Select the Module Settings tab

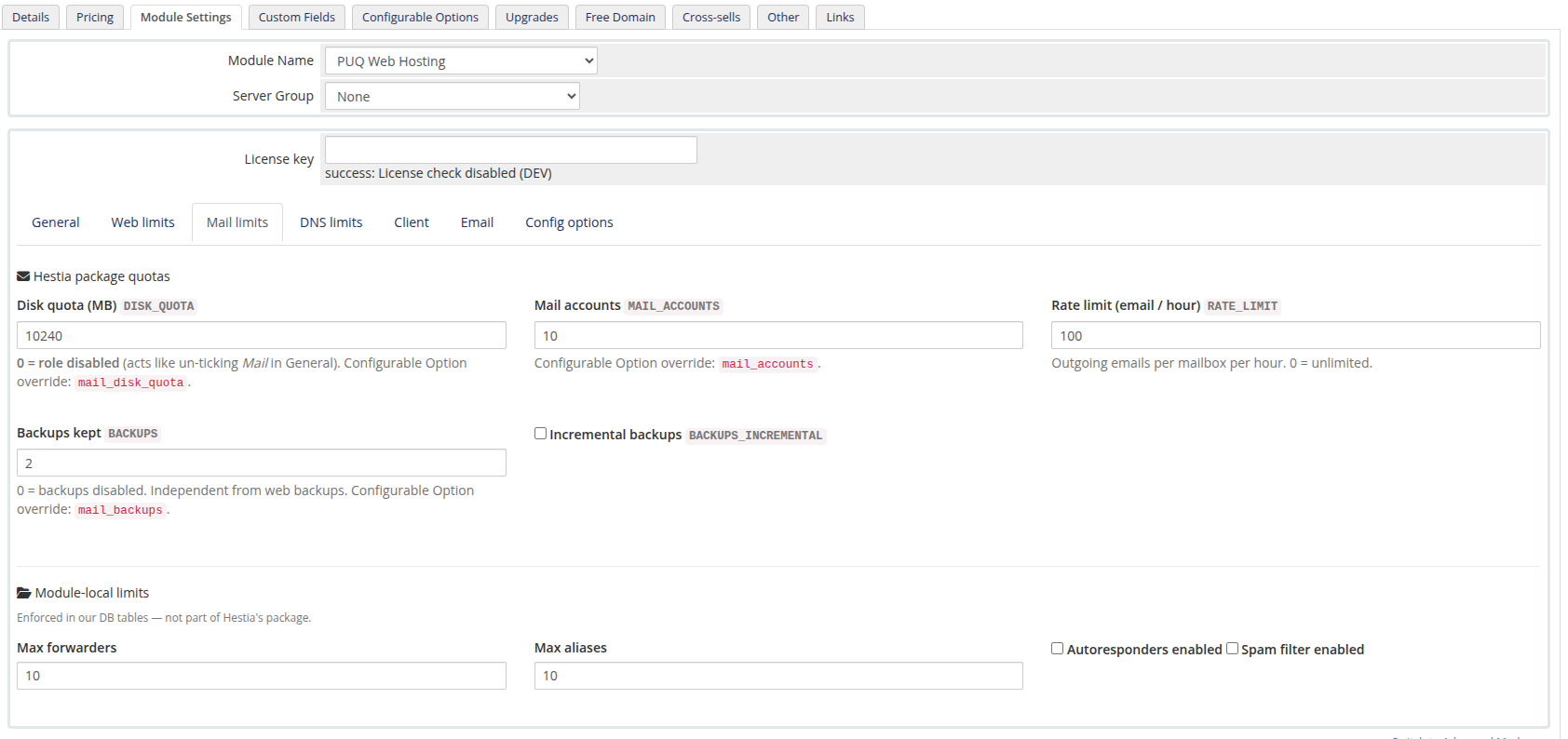click(186, 17)
